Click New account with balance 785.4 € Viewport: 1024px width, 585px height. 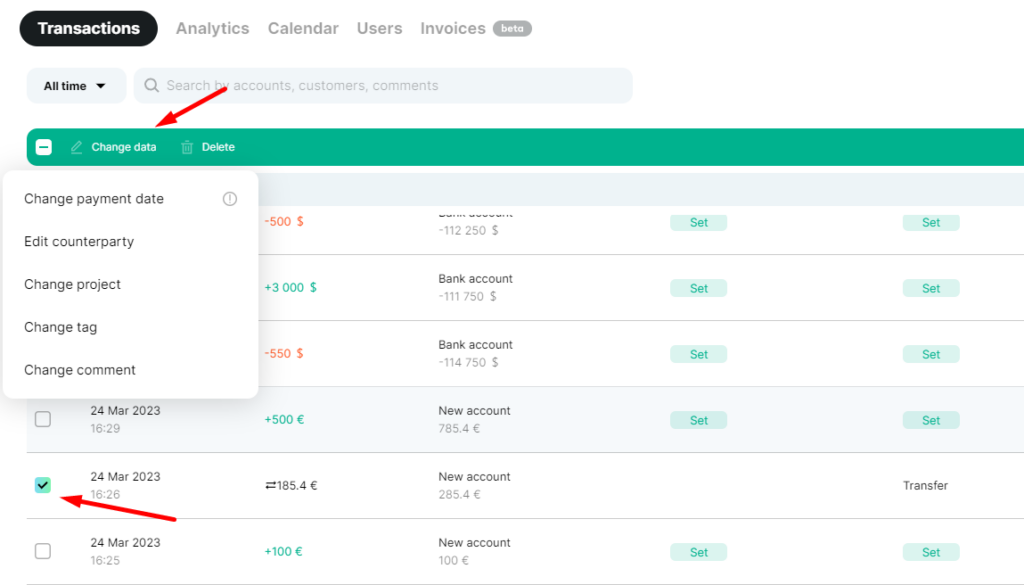click(x=474, y=419)
